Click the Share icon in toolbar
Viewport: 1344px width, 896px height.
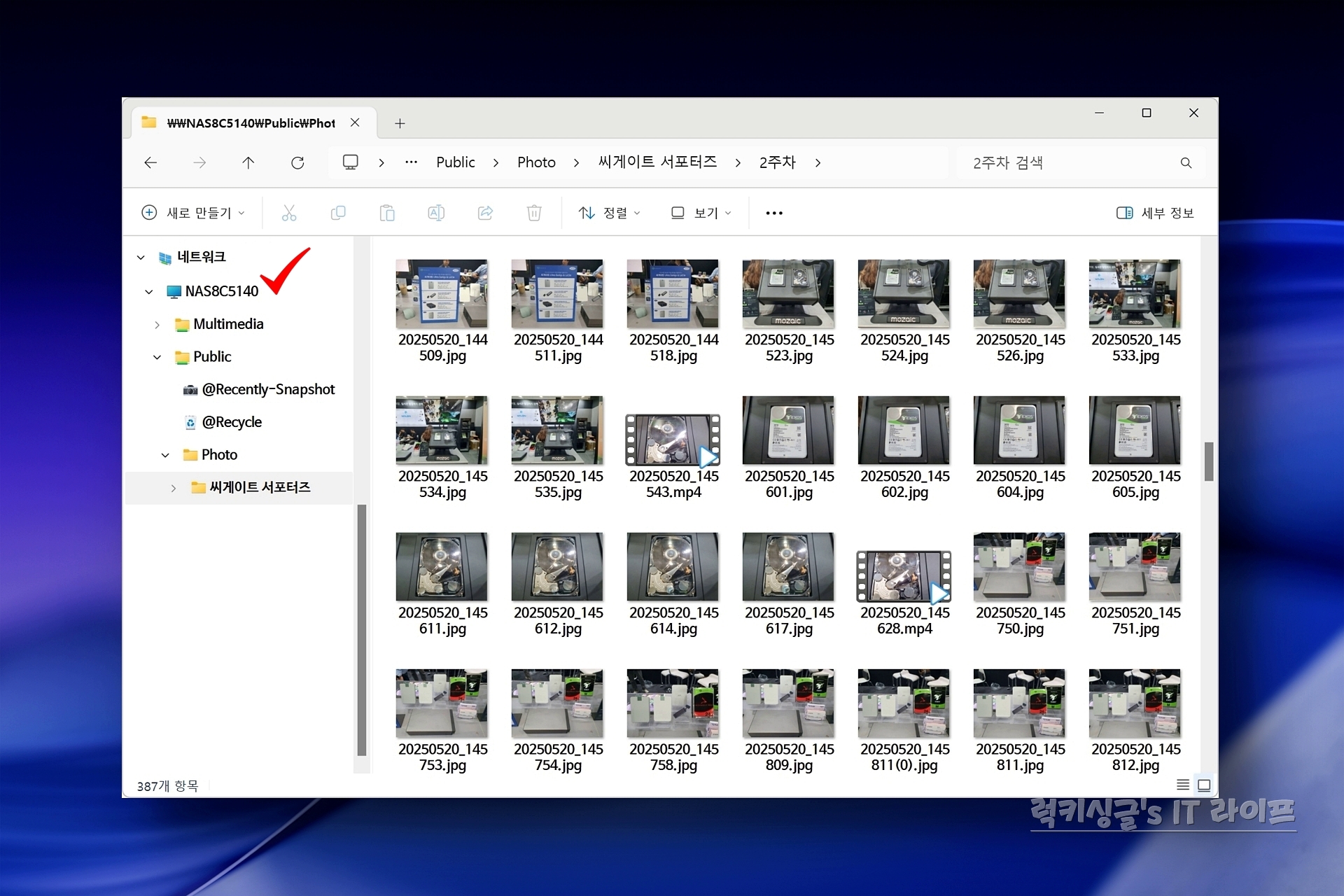click(485, 213)
